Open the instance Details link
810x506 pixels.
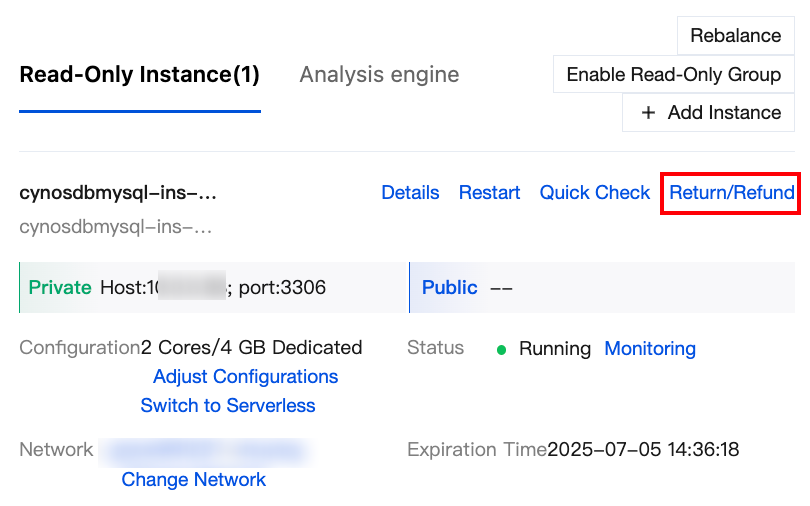click(410, 193)
